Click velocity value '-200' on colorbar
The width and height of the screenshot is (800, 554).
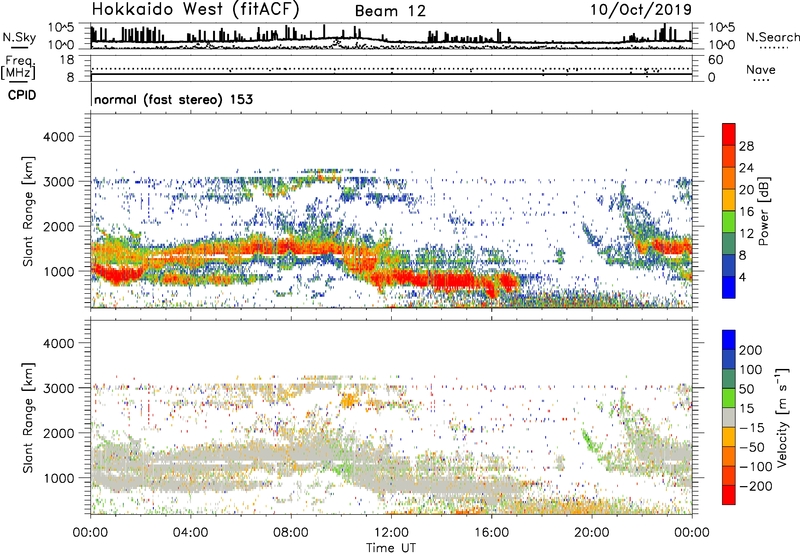[755, 486]
